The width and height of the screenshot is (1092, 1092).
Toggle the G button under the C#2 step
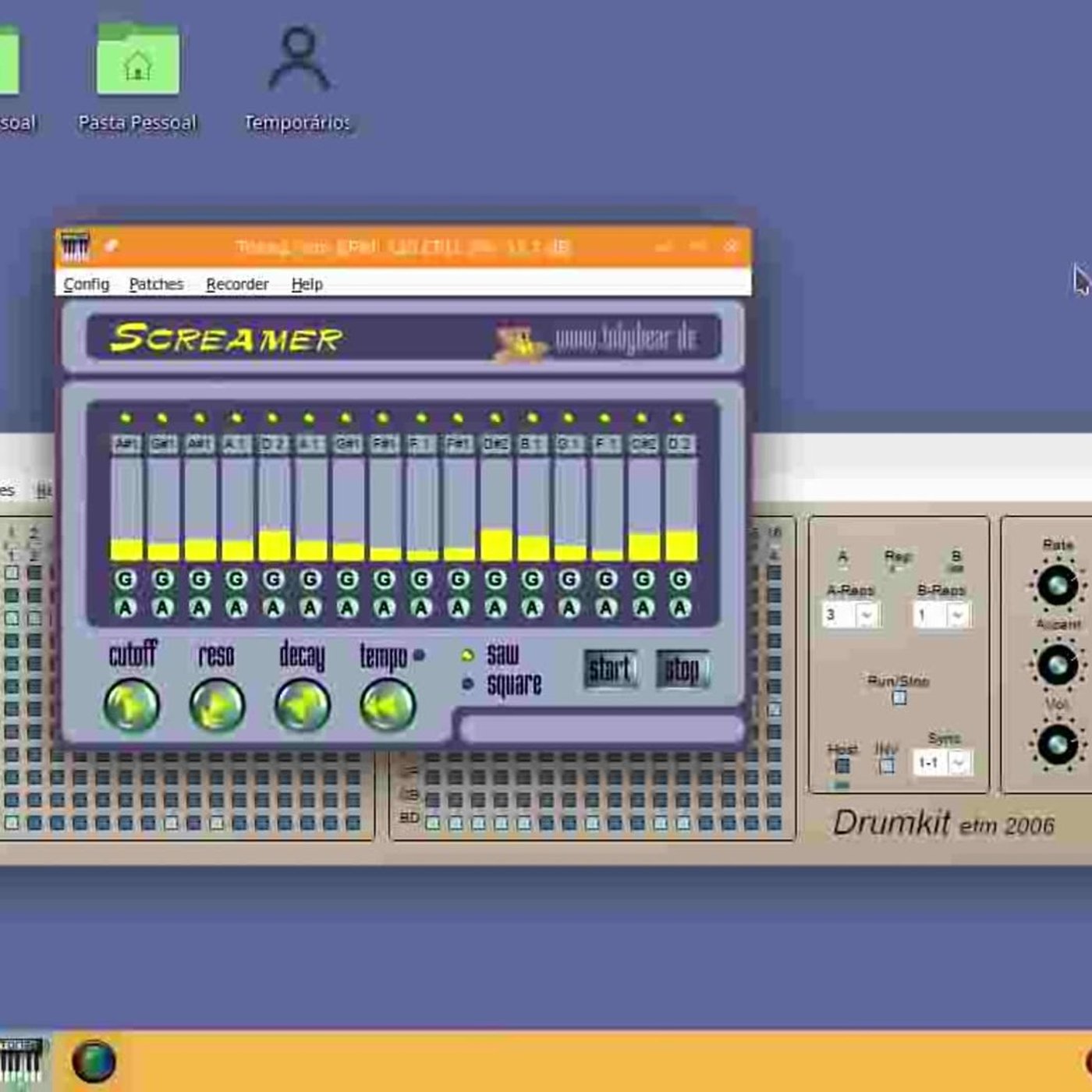[x=643, y=580]
